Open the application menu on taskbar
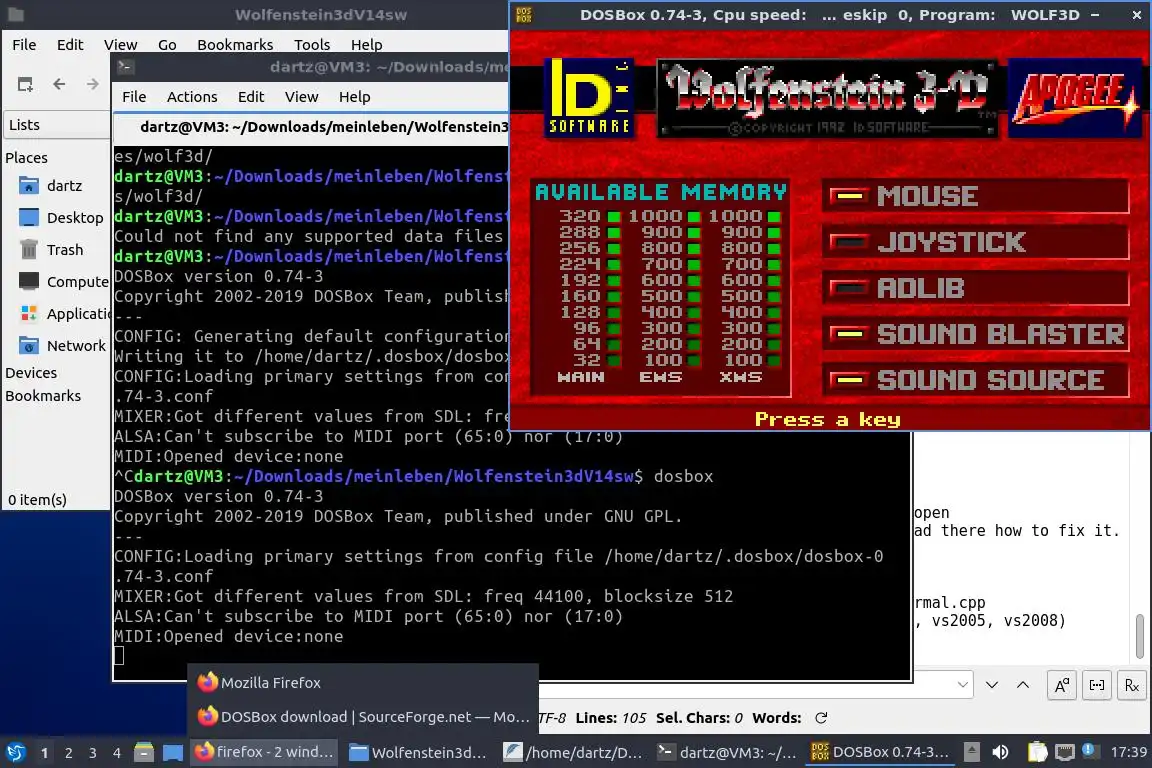Viewport: 1152px width, 768px height. [x=16, y=753]
